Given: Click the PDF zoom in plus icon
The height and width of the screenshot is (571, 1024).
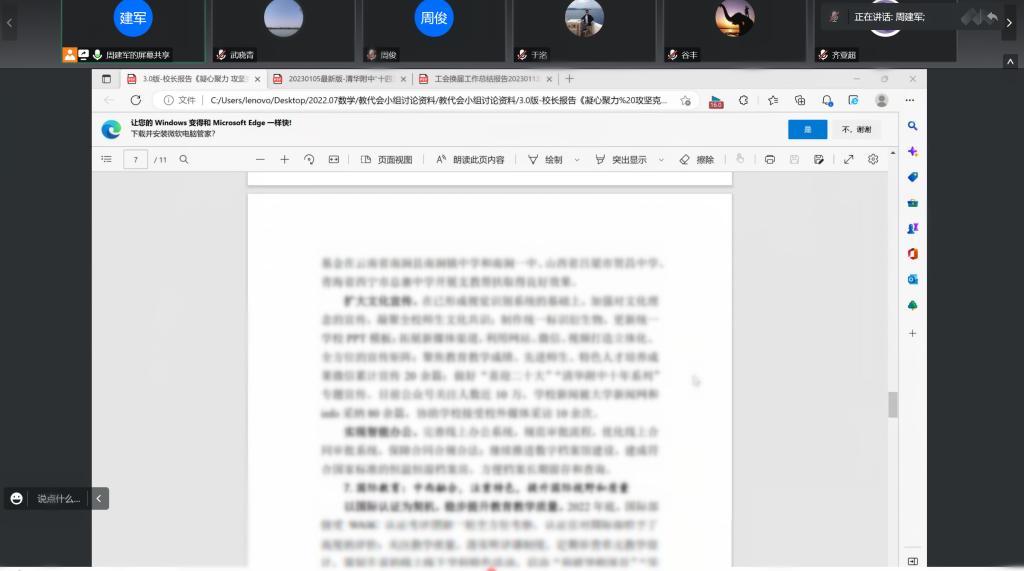Looking at the screenshot, I should pos(284,159).
